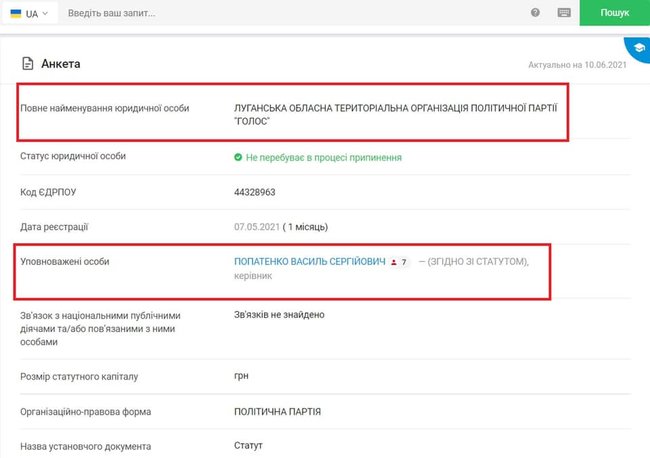The height and width of the screenshot is (458, 650).
Task: Click the 'Зв'язків не знайдено' text
Action: (279, 315)
